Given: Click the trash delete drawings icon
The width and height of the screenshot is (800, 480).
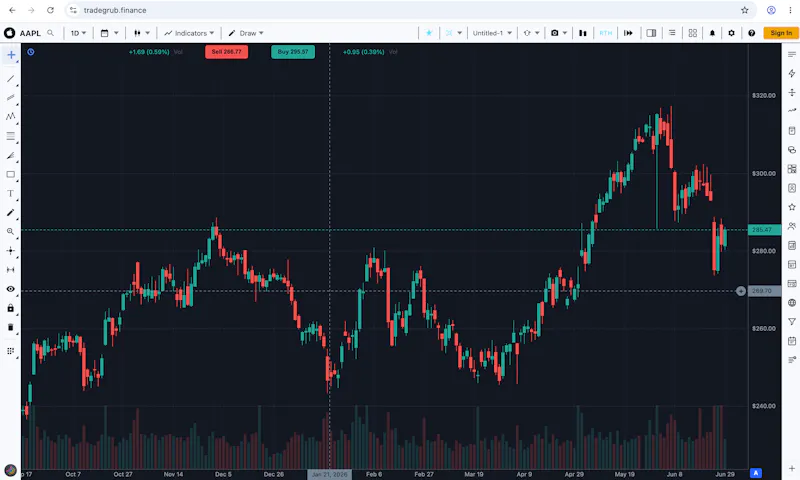Looking at the screenshot, I should point(10,327).
